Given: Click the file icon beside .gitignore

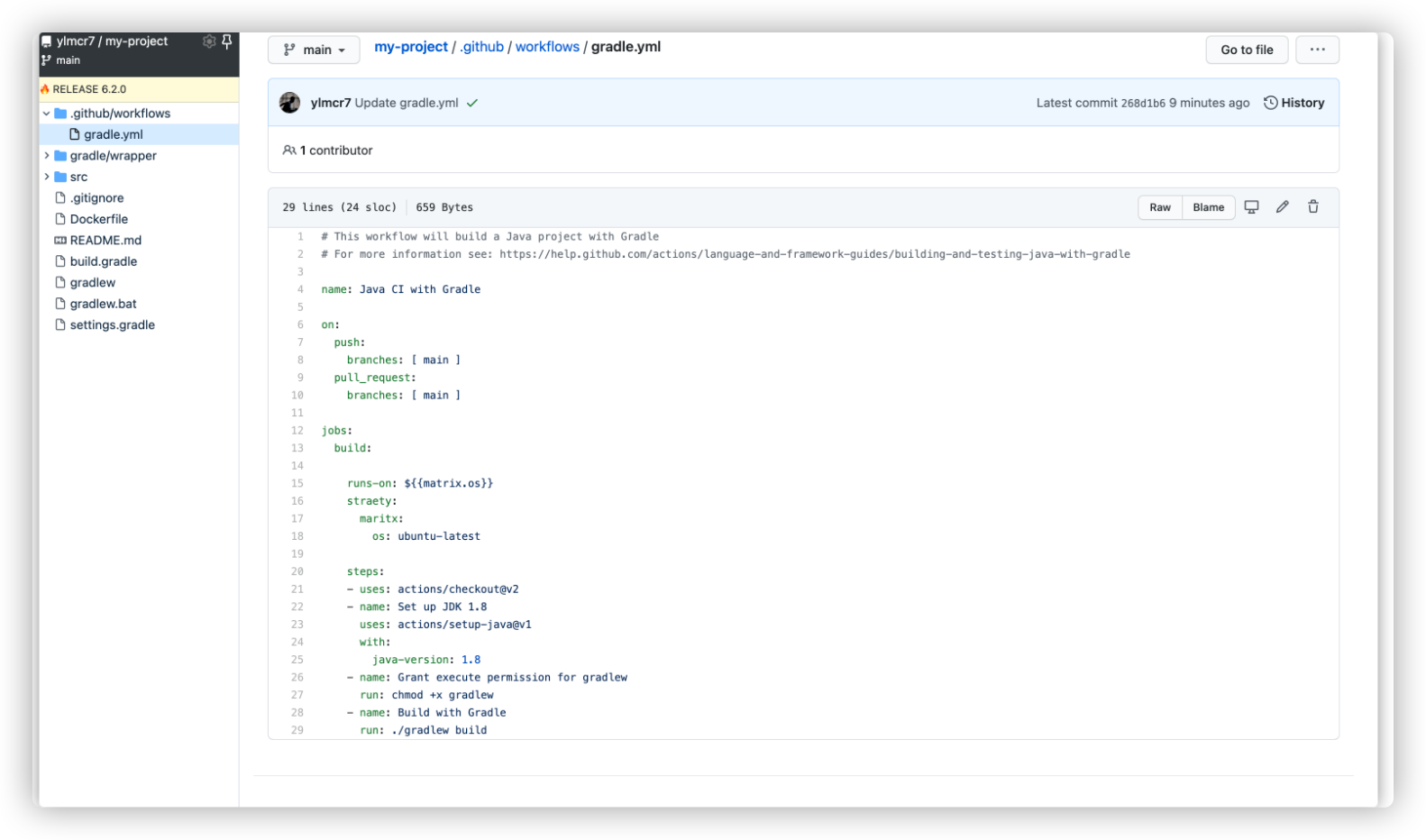Looking at the screenshot, I should tap(60, 198).
